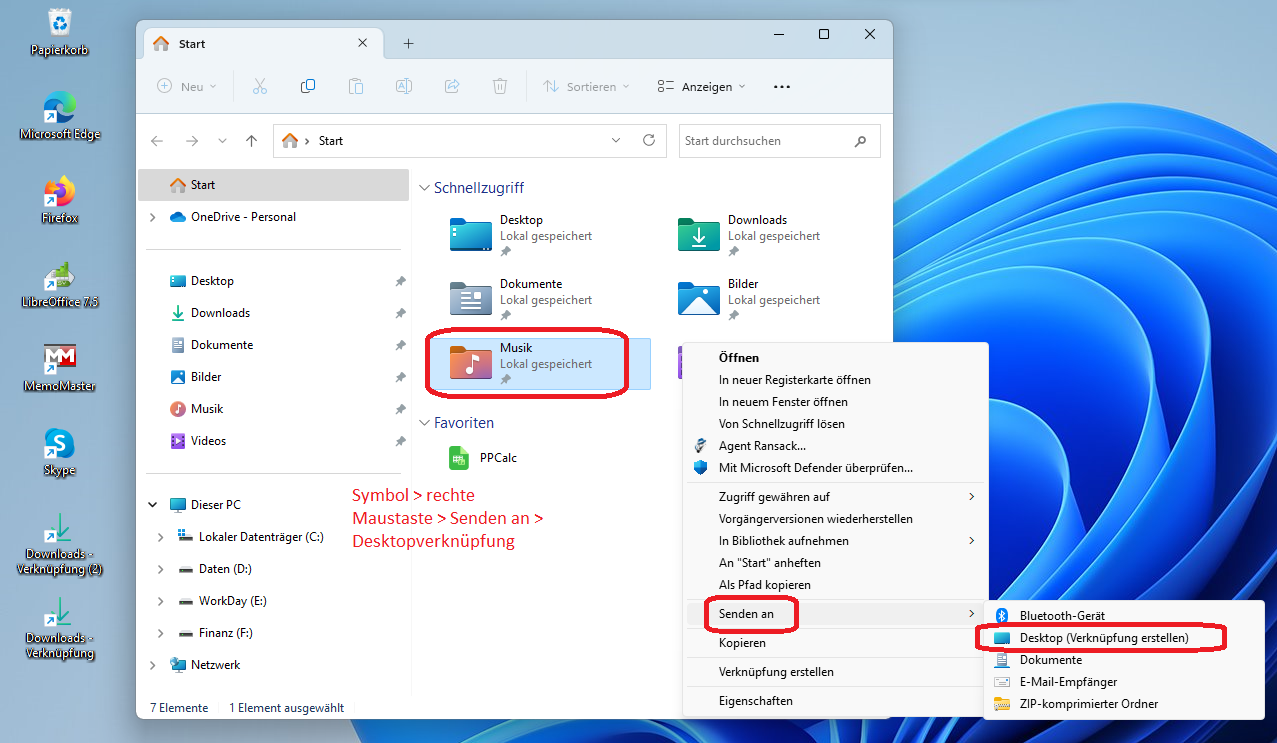The width and height of the screenshot is (1277, 743).
Task: Select WorkDay (E:) in navigation pane
Action: tap(273, 601)
